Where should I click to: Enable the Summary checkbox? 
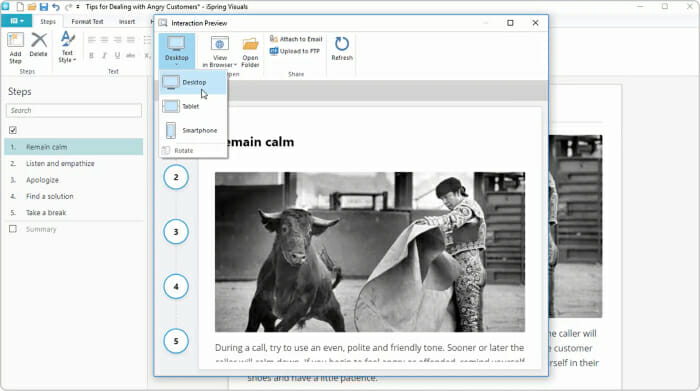[13, 229]
